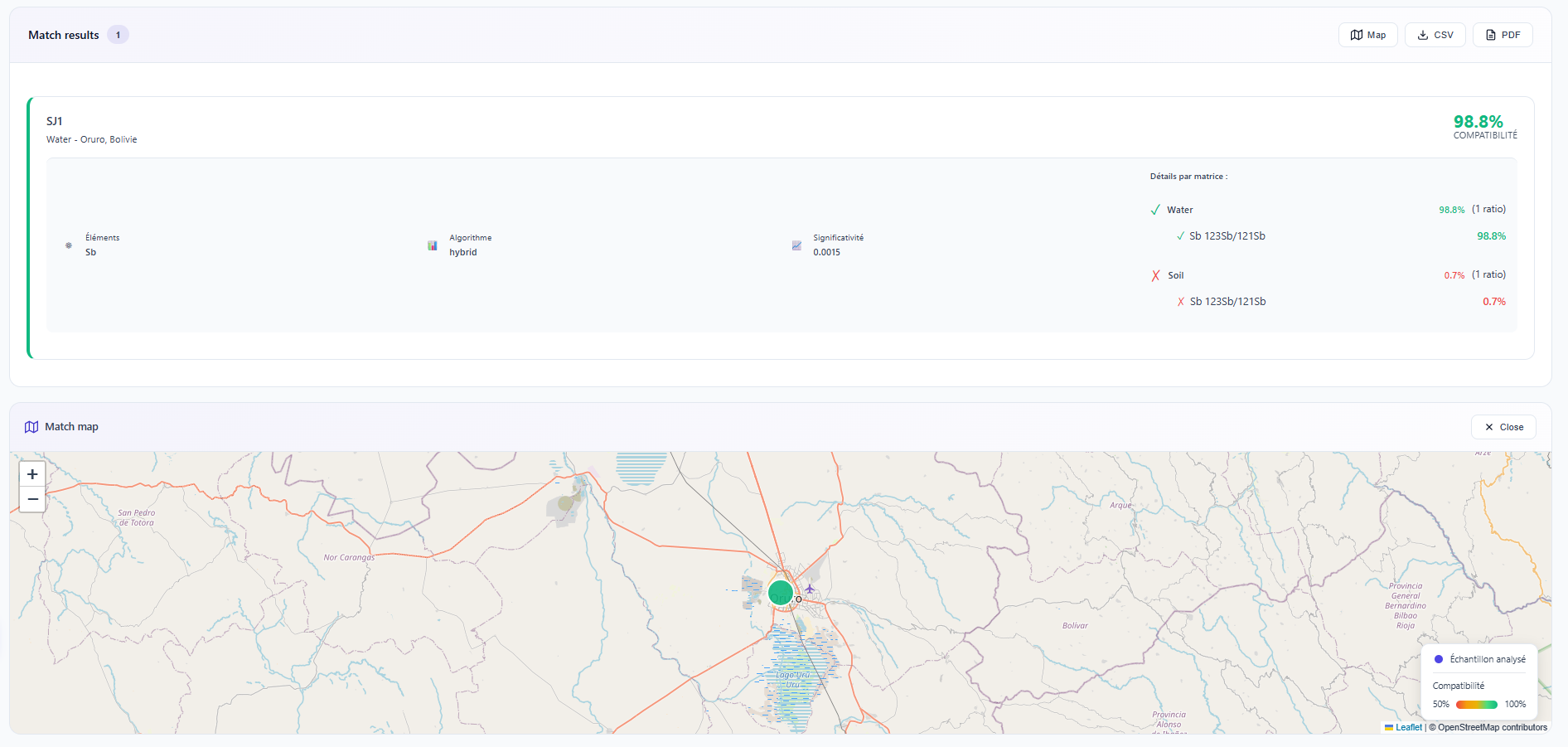Click the Éléments atom icon
1568x747 pixels.
[69, 245]
